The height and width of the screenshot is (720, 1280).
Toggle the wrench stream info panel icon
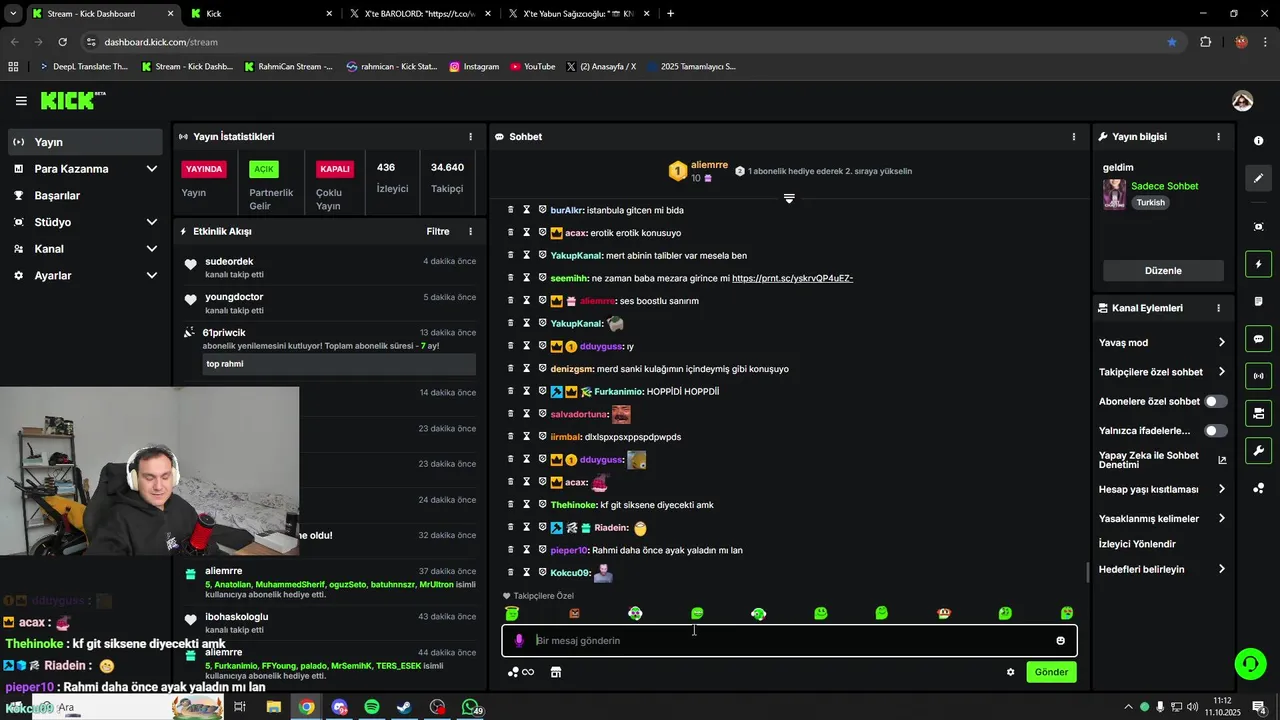point(1259,450)
